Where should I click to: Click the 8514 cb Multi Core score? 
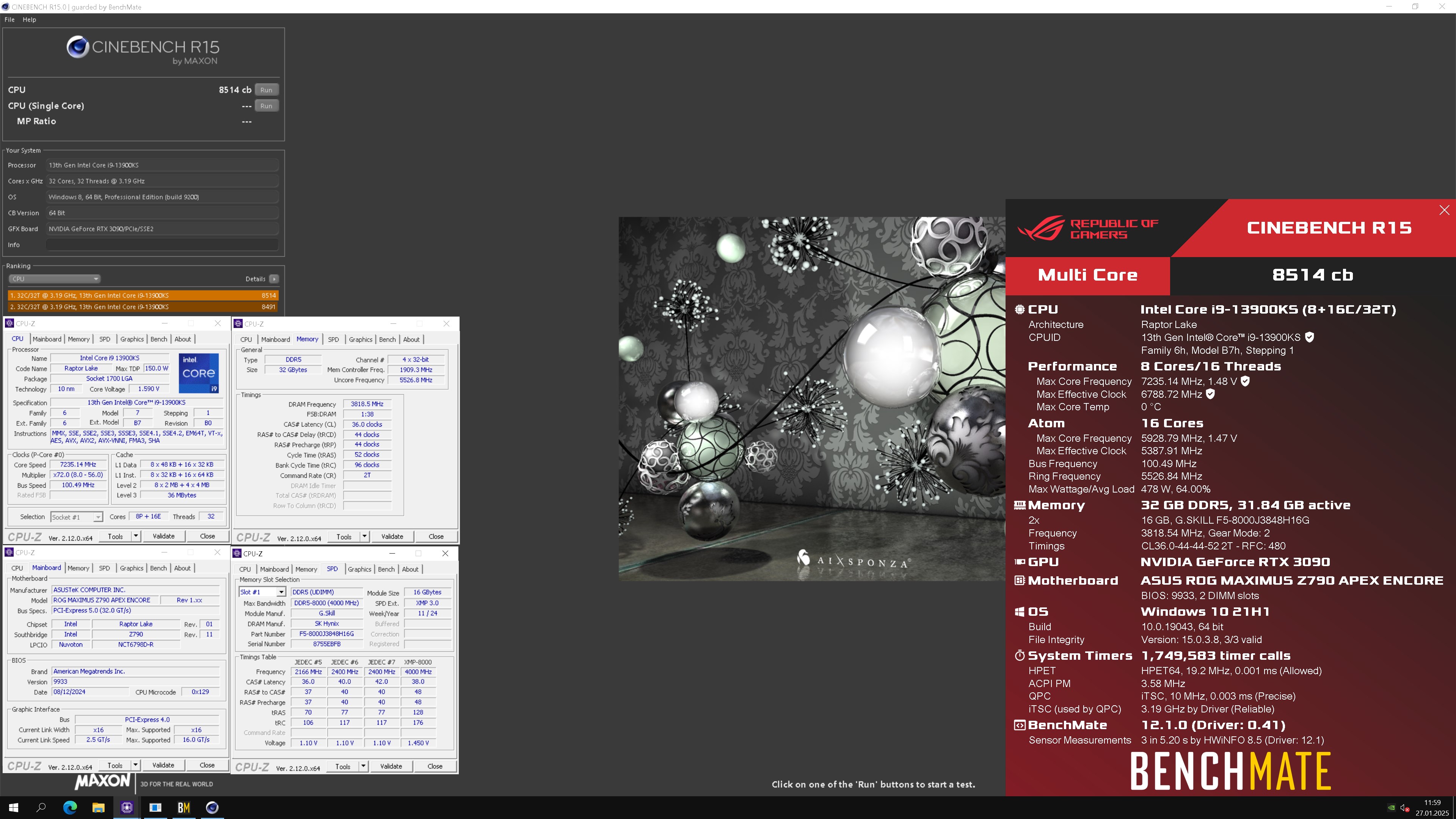click(1312, 275)
